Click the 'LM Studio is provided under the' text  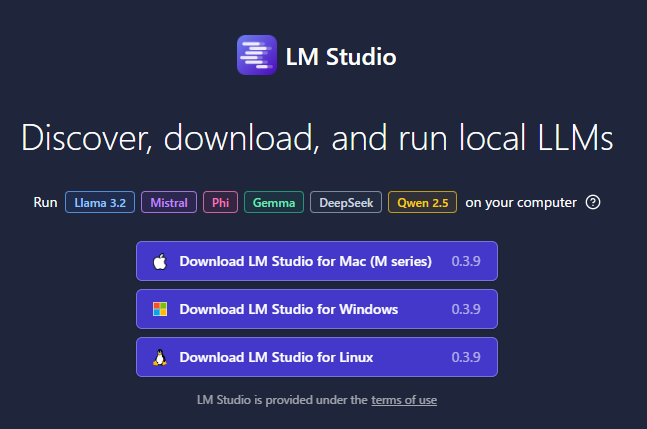tap(282, 400)
